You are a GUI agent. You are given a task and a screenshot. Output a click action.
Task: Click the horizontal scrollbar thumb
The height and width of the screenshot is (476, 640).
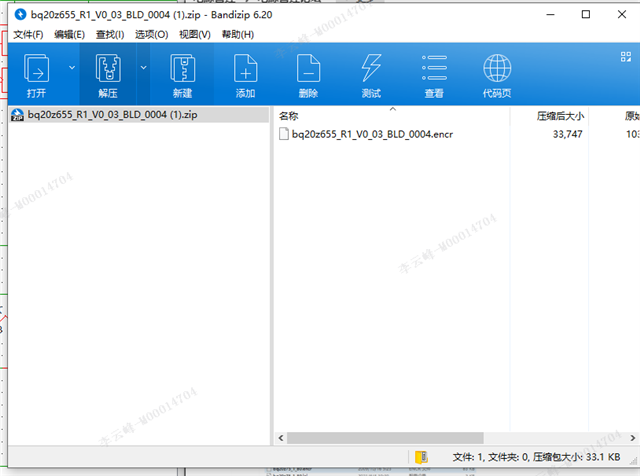385,438
